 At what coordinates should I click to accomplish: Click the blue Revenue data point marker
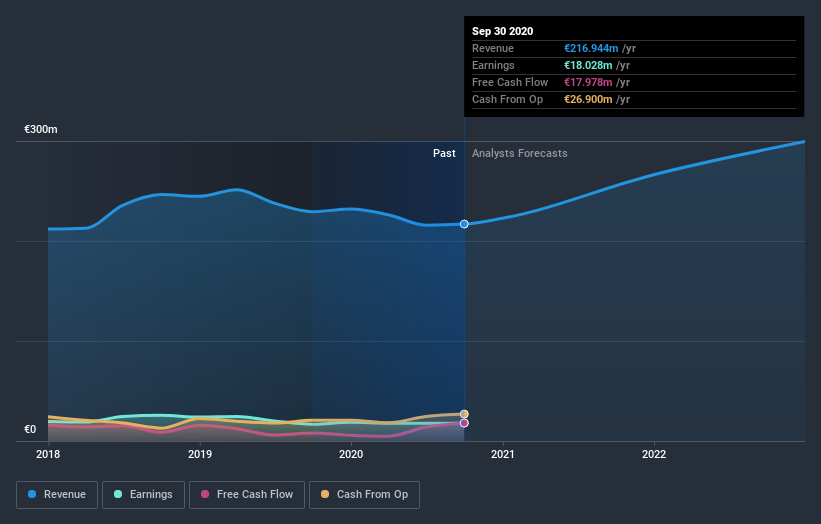464,224
